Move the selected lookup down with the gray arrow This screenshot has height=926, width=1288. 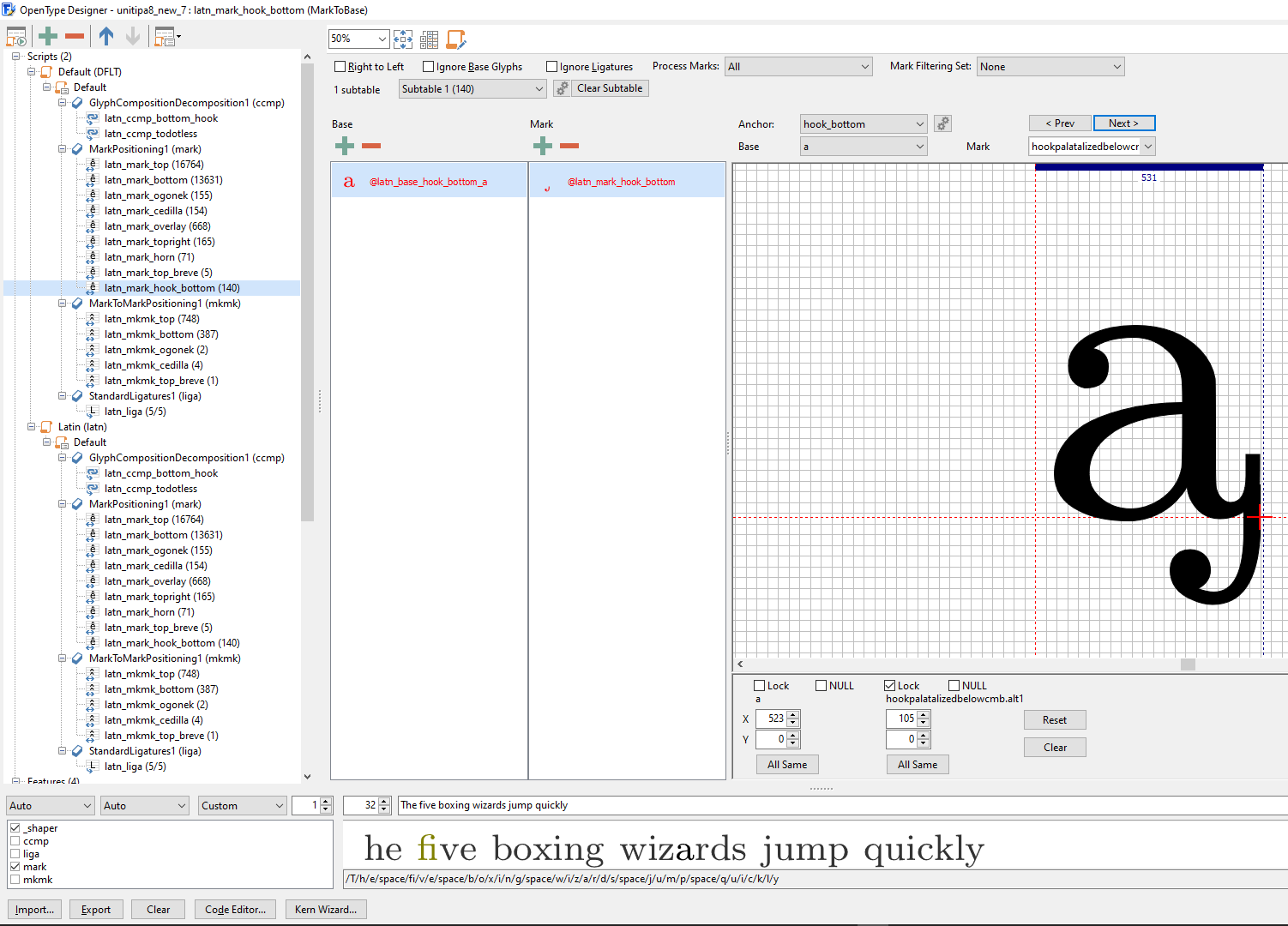pyautogui.click(x=133, y=36)
